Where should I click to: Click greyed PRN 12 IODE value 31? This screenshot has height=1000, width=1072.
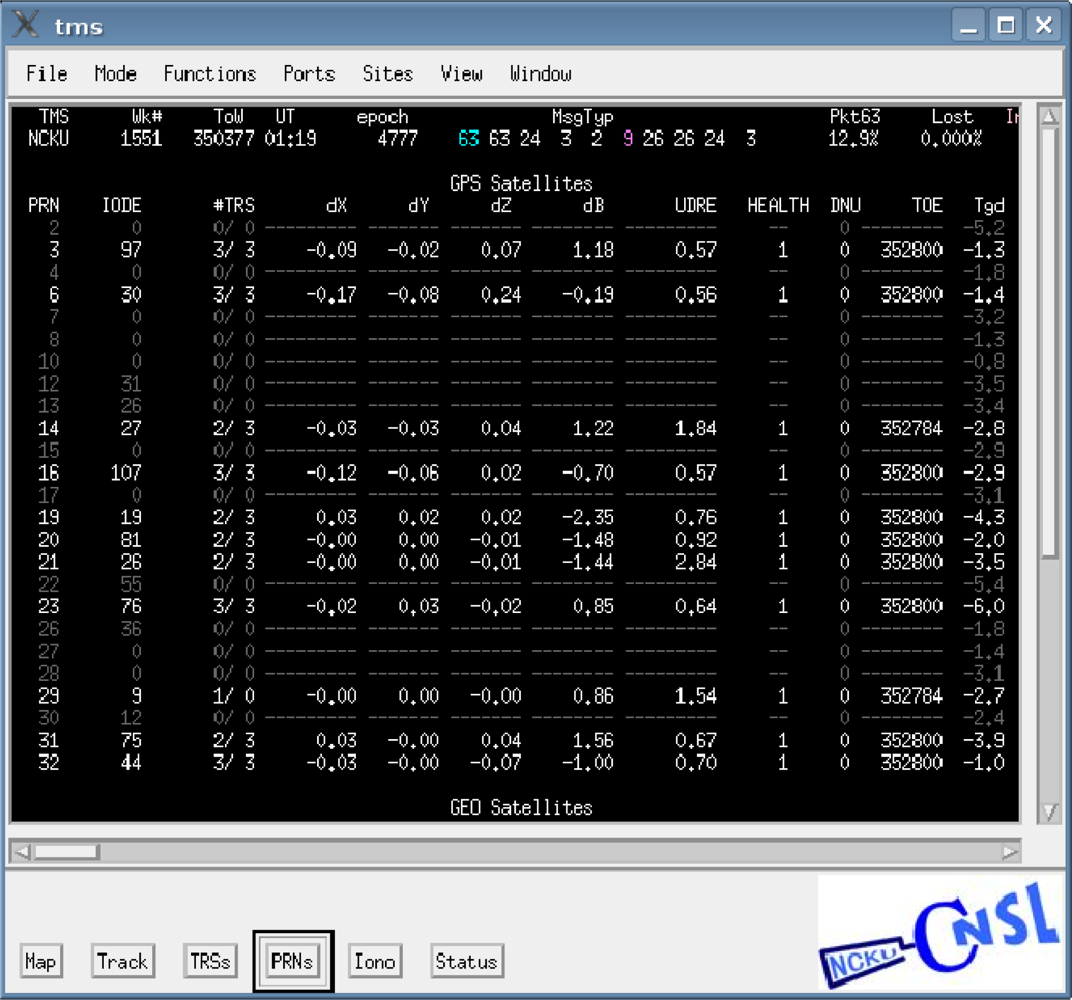point(131,383)
